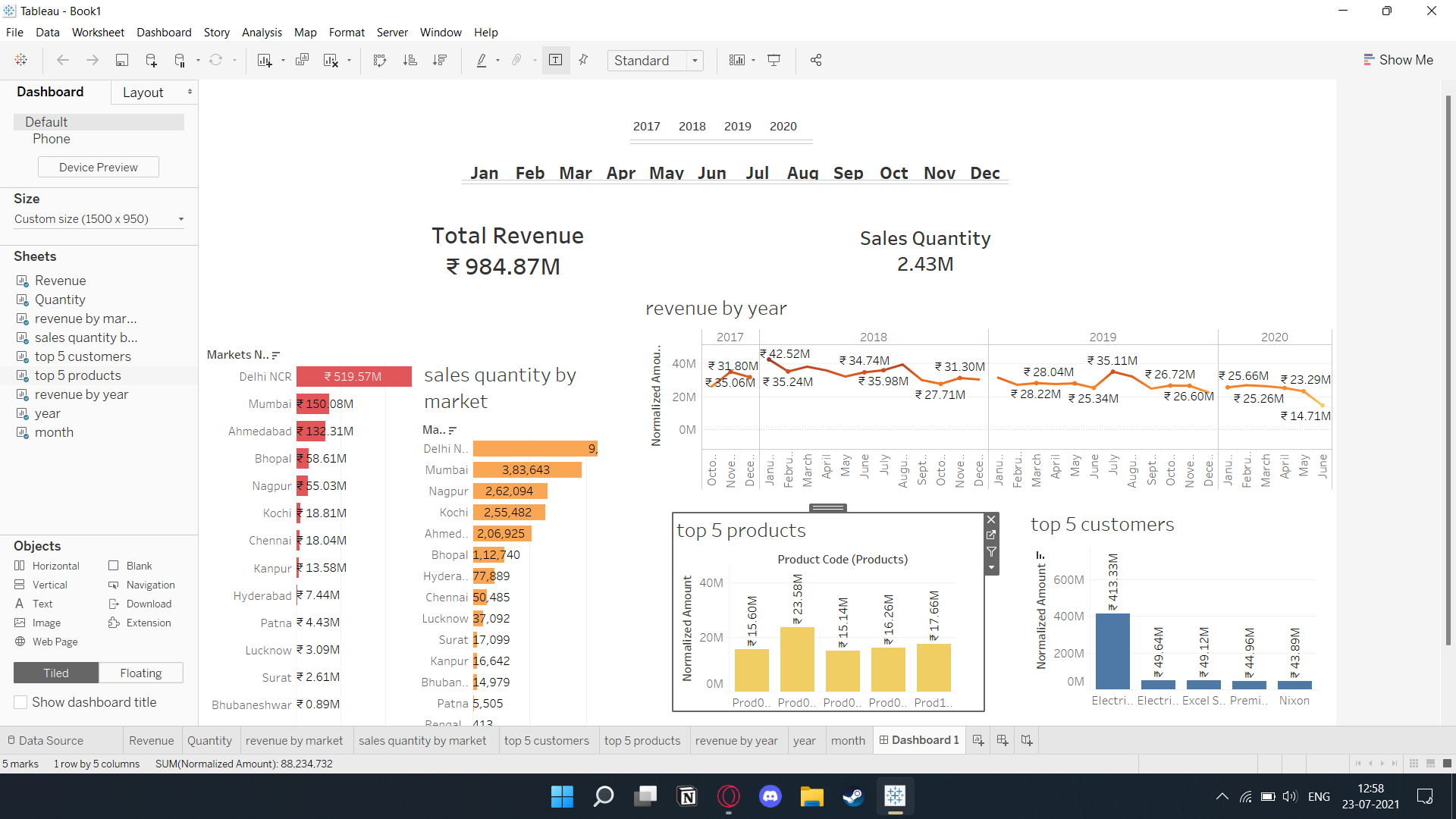
Task: Switch to the top 5 customers sheet tab
Action: pos(547,740)
